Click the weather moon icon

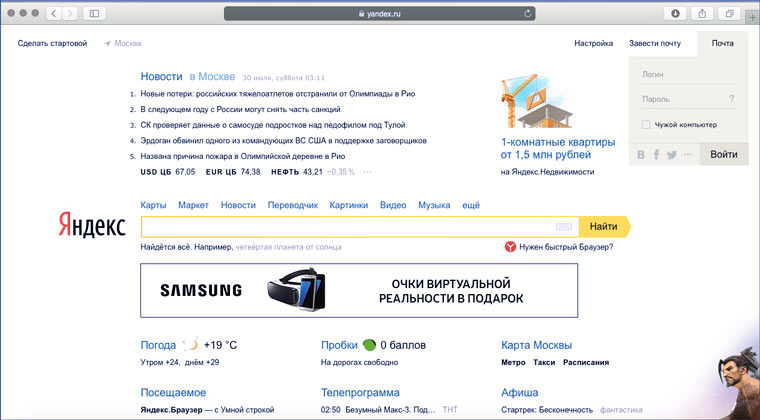click(191, 345)
